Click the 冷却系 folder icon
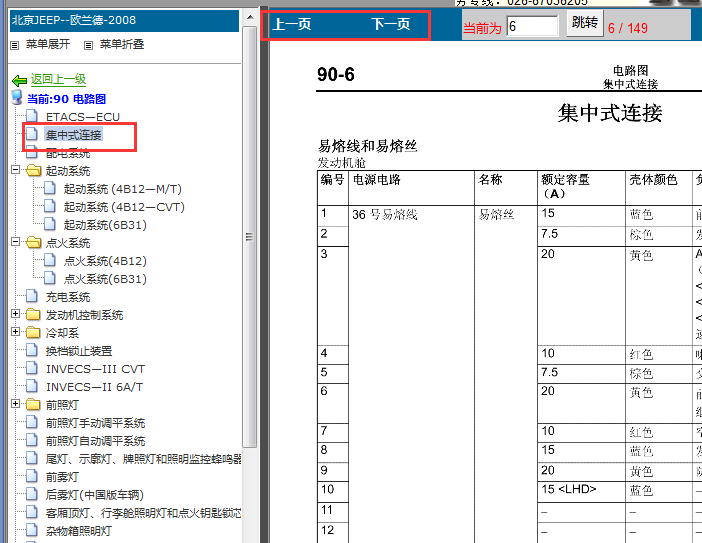Image resolution: width=702 pixels, height=543 pixels. 33,333
